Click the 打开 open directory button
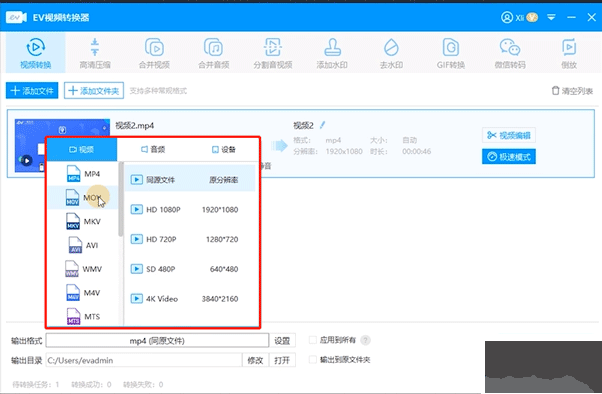The height and width of the screenshot is (394, 602). pos(282,360)
